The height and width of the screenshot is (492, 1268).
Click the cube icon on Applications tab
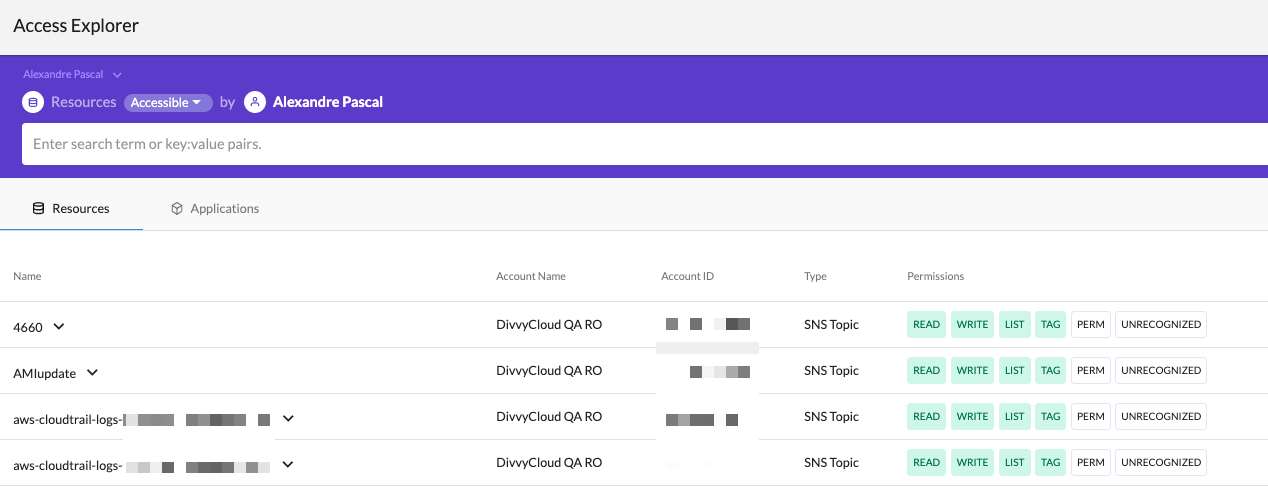pos(177,209)
